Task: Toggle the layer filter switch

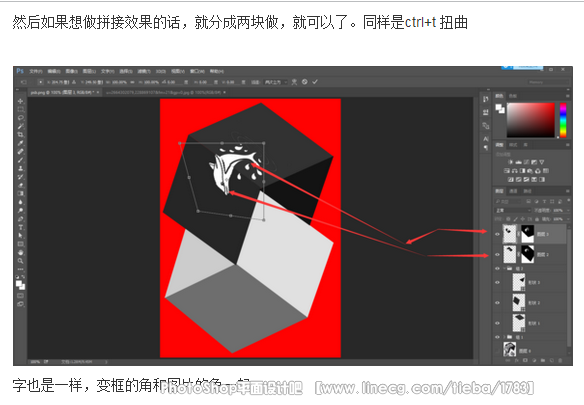Action: click(x=568, y=200)
